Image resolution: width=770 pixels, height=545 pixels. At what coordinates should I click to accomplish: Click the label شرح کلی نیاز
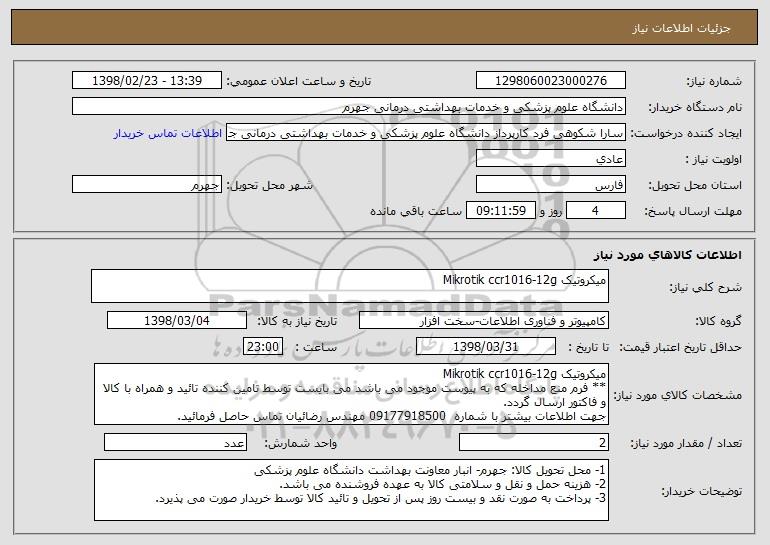[x=706, y=288]
